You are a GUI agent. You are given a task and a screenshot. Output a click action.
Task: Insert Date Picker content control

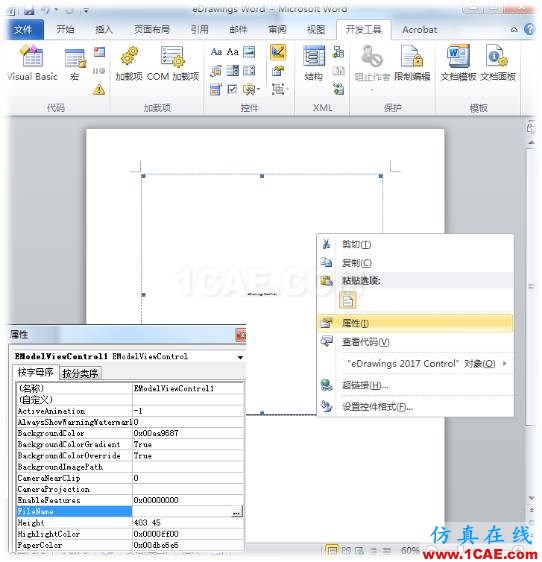tap(216, 89)
